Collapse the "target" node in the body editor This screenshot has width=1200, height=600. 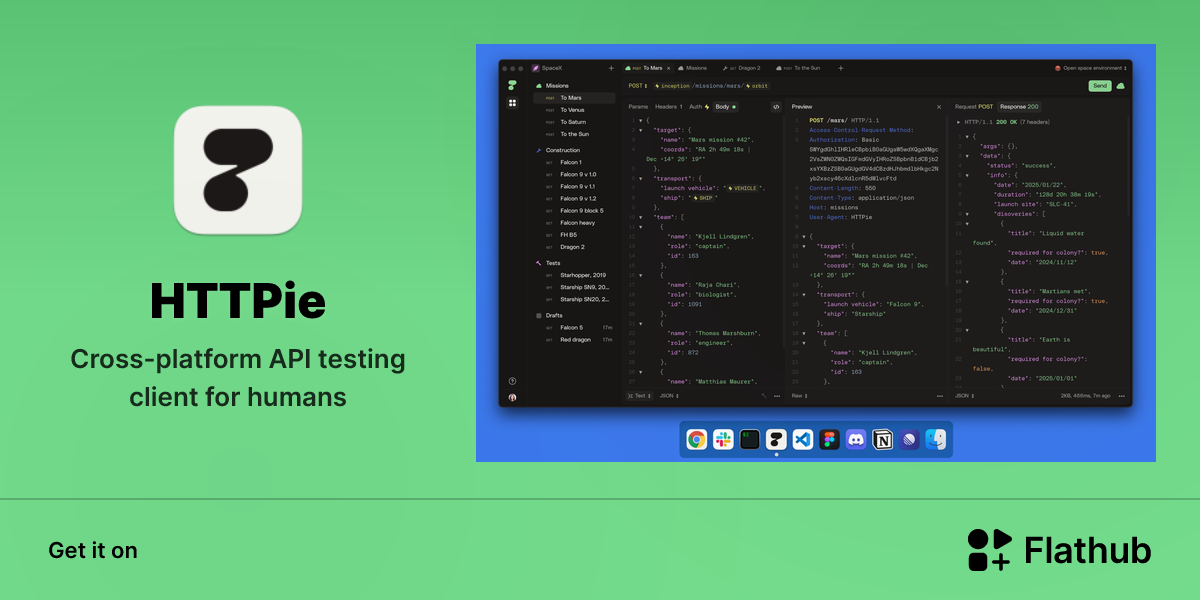pyautogui.click(x=640, y=130)
